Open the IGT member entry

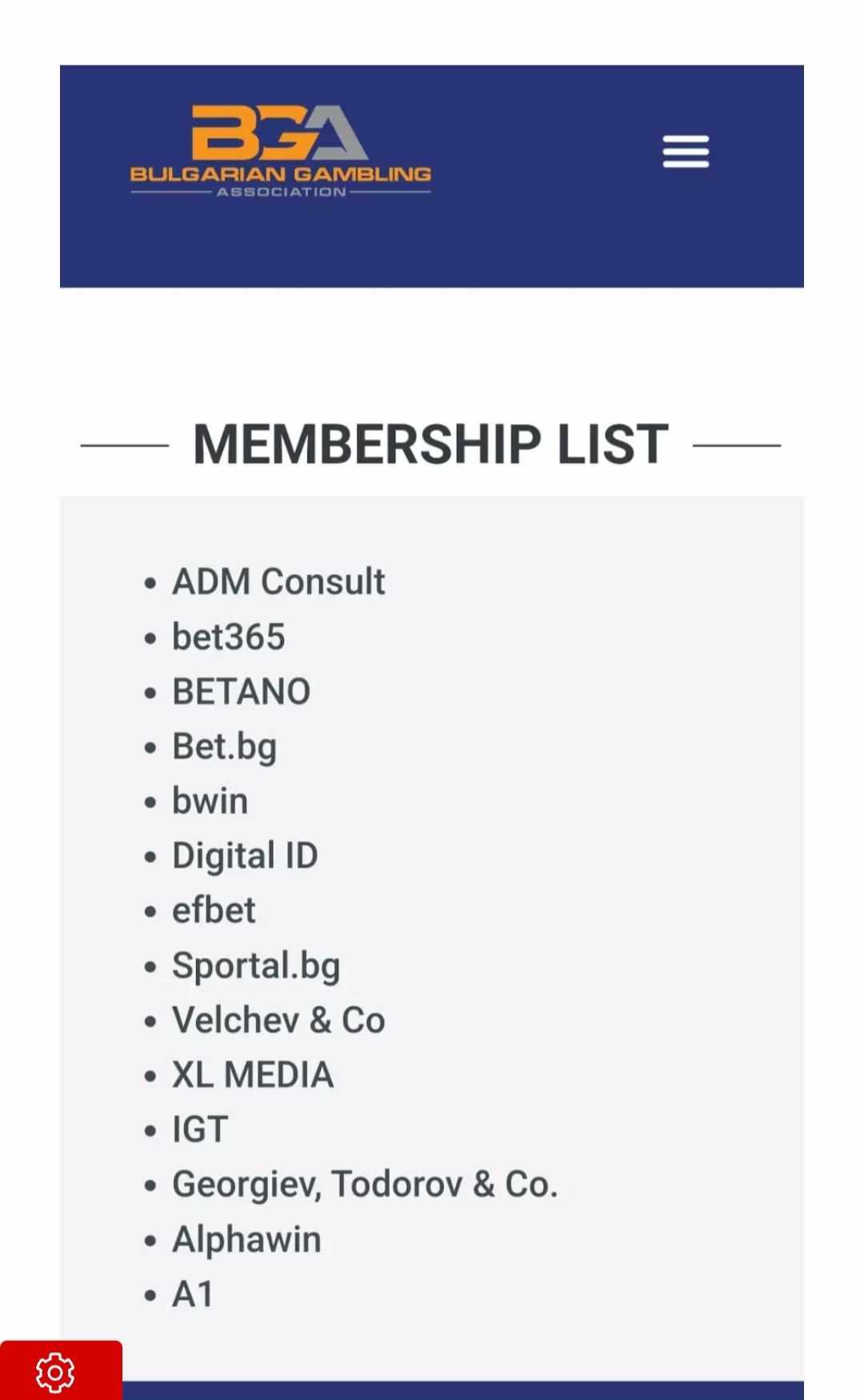(x=199, y=1129)
